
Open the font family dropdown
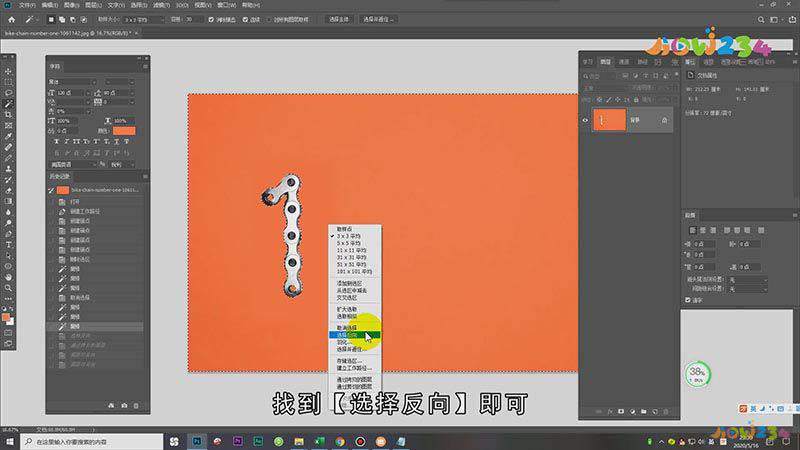(x=72, y=82)
